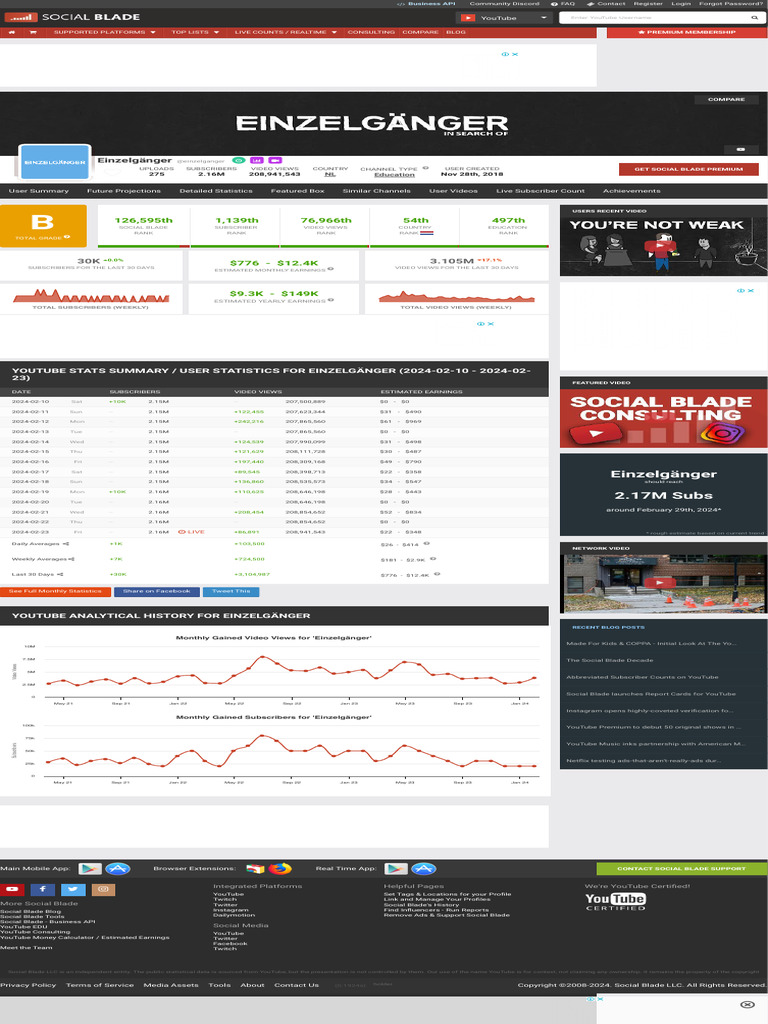The width and height of the screenshot is (768, 1024).
Task: Open the Blog menu item
Action: click(456, 32)
